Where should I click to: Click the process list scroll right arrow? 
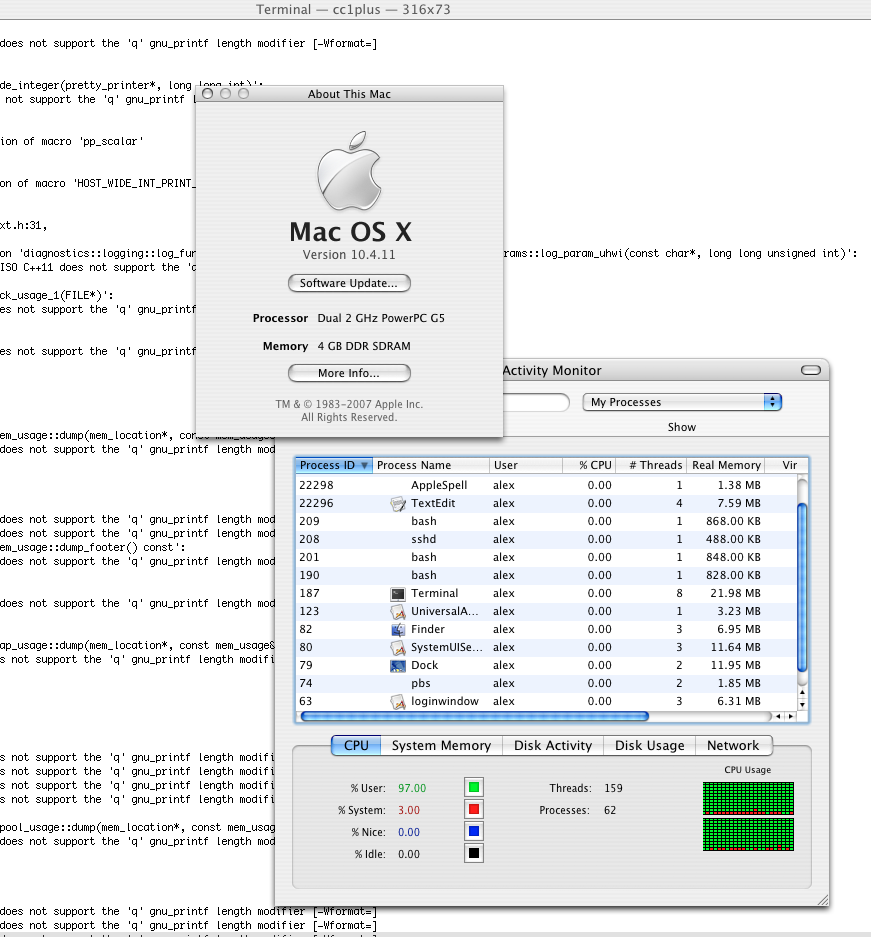coord(790,716)
